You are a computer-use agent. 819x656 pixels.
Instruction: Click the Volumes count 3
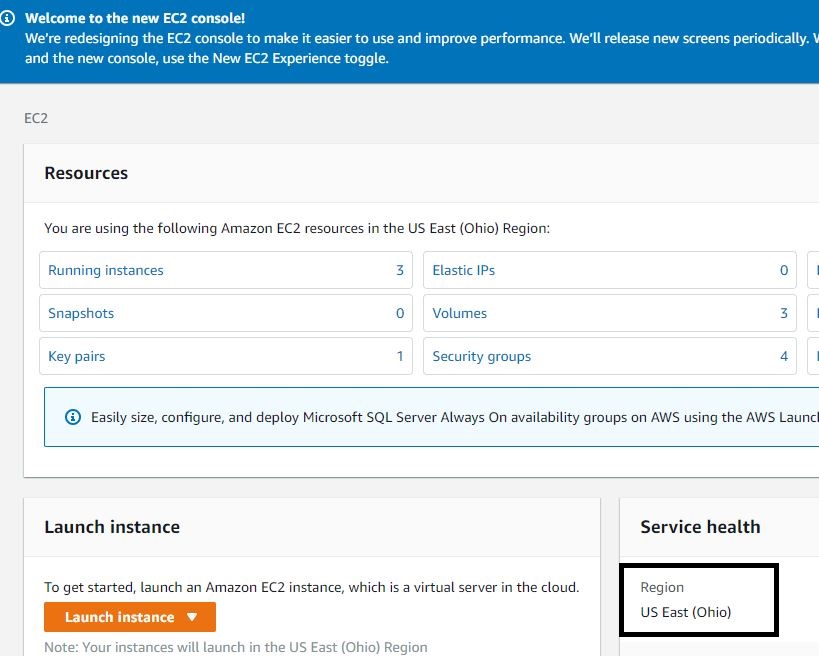783,313
